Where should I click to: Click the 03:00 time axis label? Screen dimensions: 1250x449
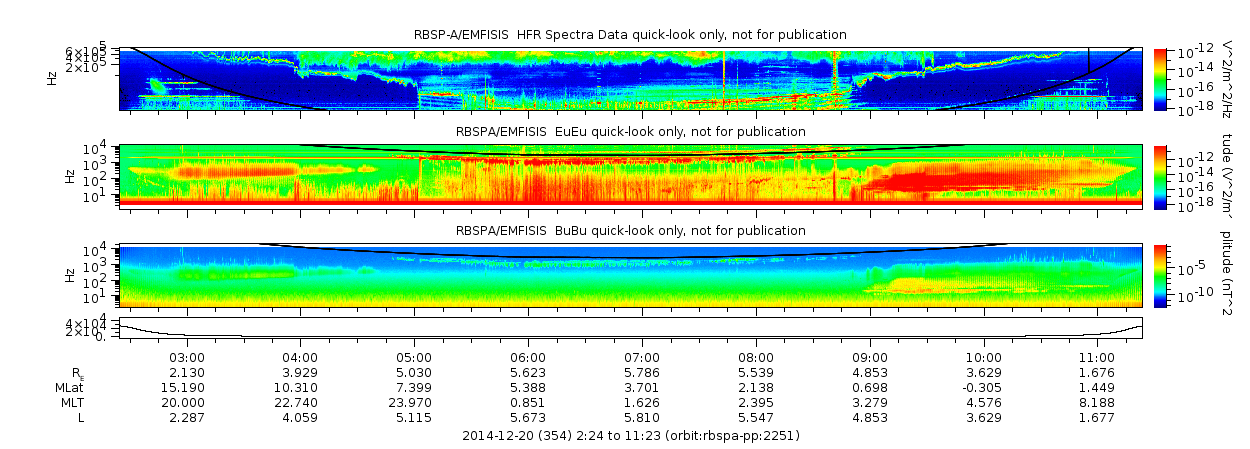coord(187,358)
